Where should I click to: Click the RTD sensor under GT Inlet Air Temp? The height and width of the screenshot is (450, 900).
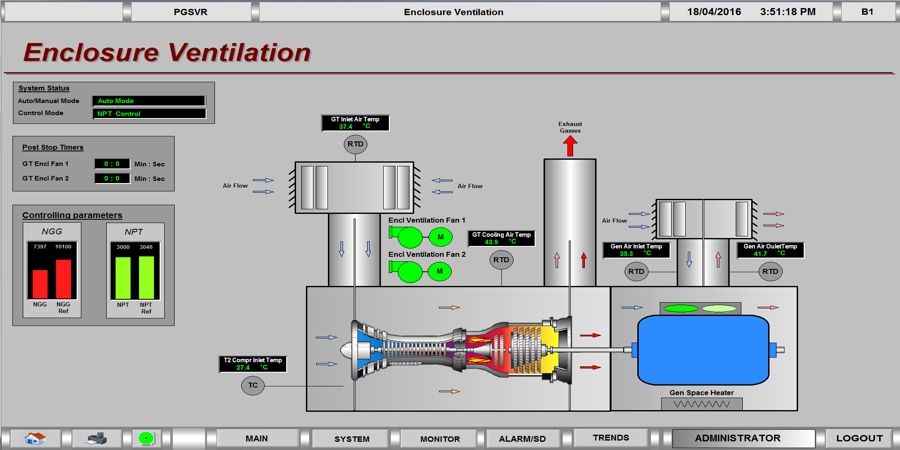tap(356, 145)
